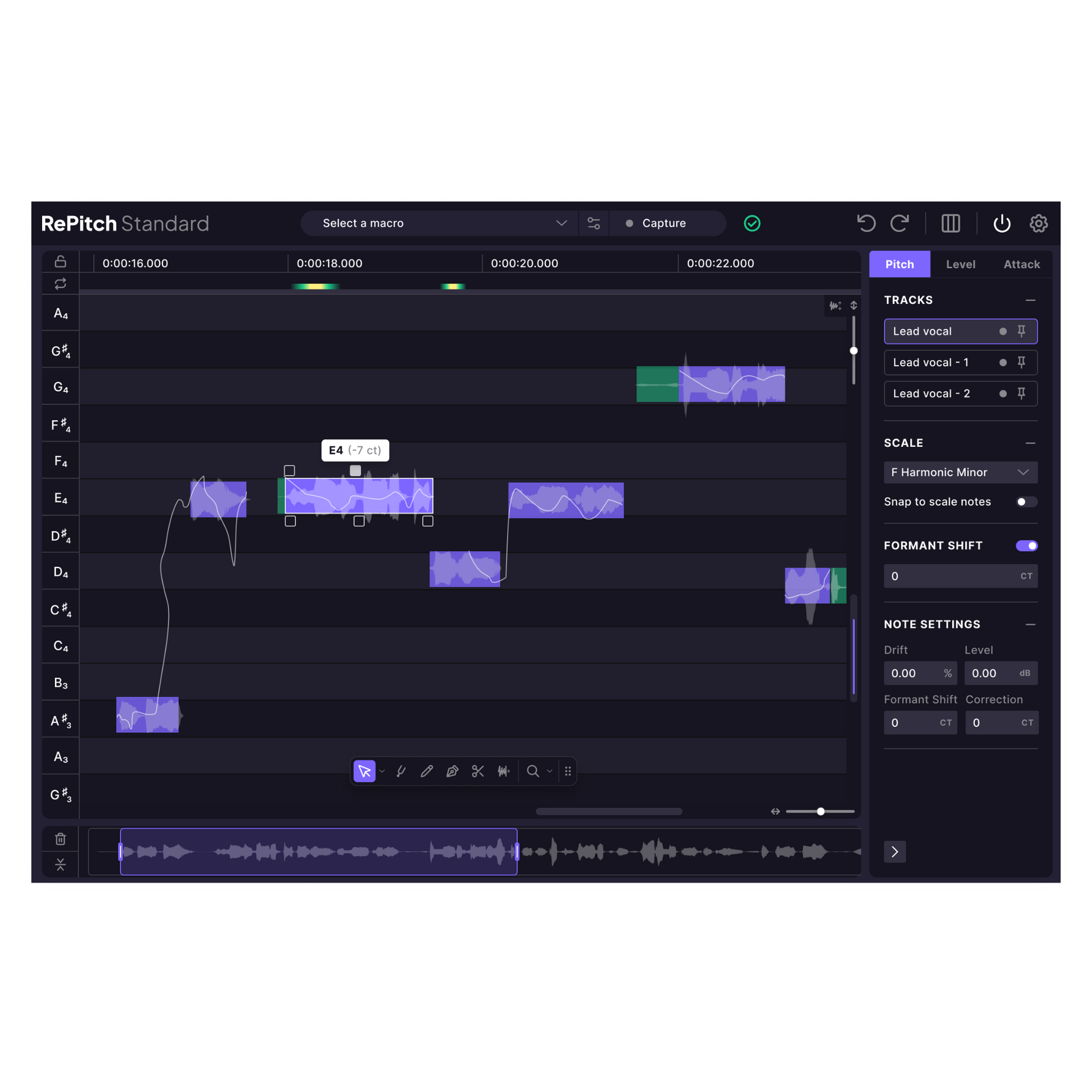Toggle the loop icon under timeline lock

pos(61,284)
